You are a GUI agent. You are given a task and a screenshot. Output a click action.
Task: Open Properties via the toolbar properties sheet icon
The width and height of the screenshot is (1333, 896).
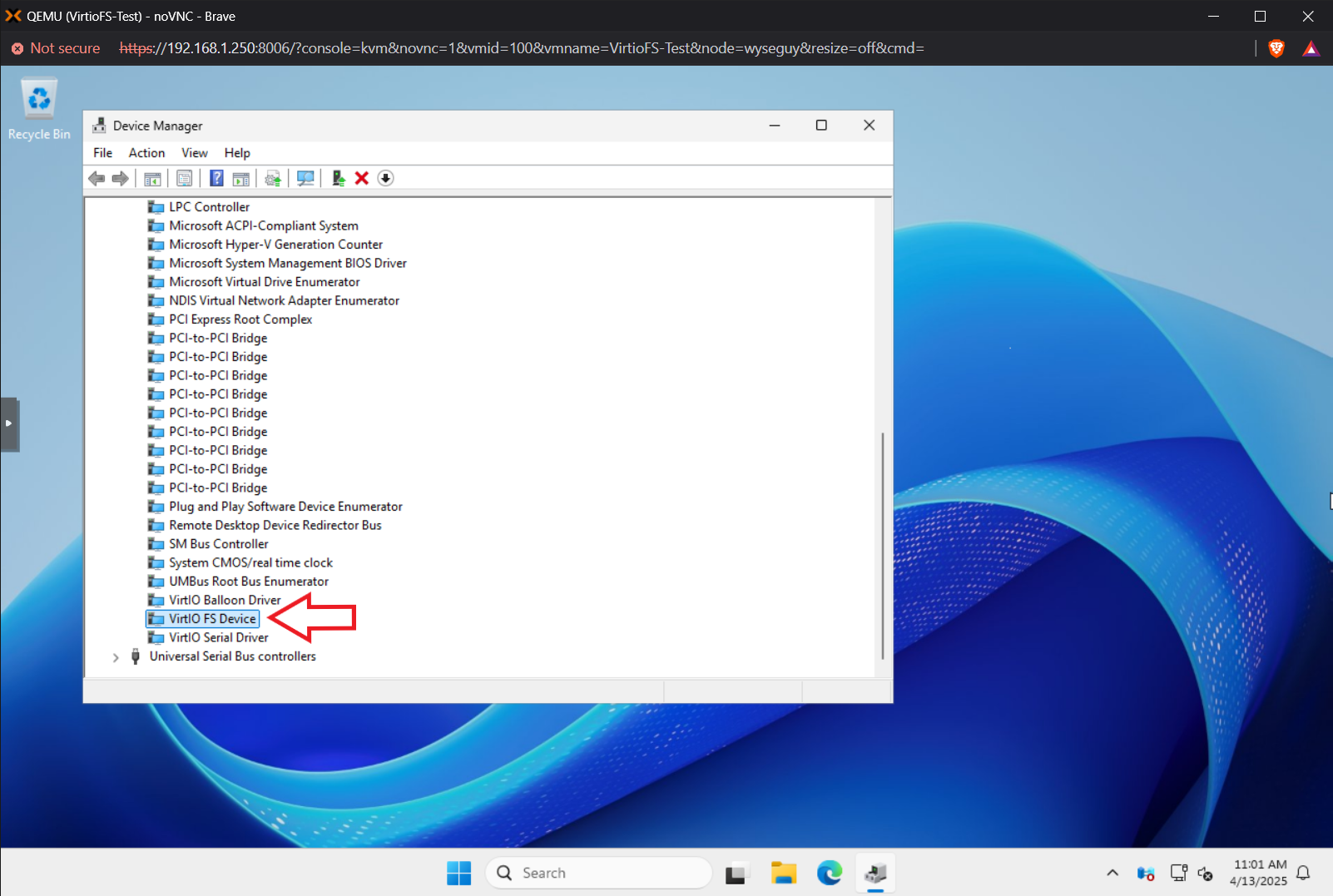tap(185, 178)
